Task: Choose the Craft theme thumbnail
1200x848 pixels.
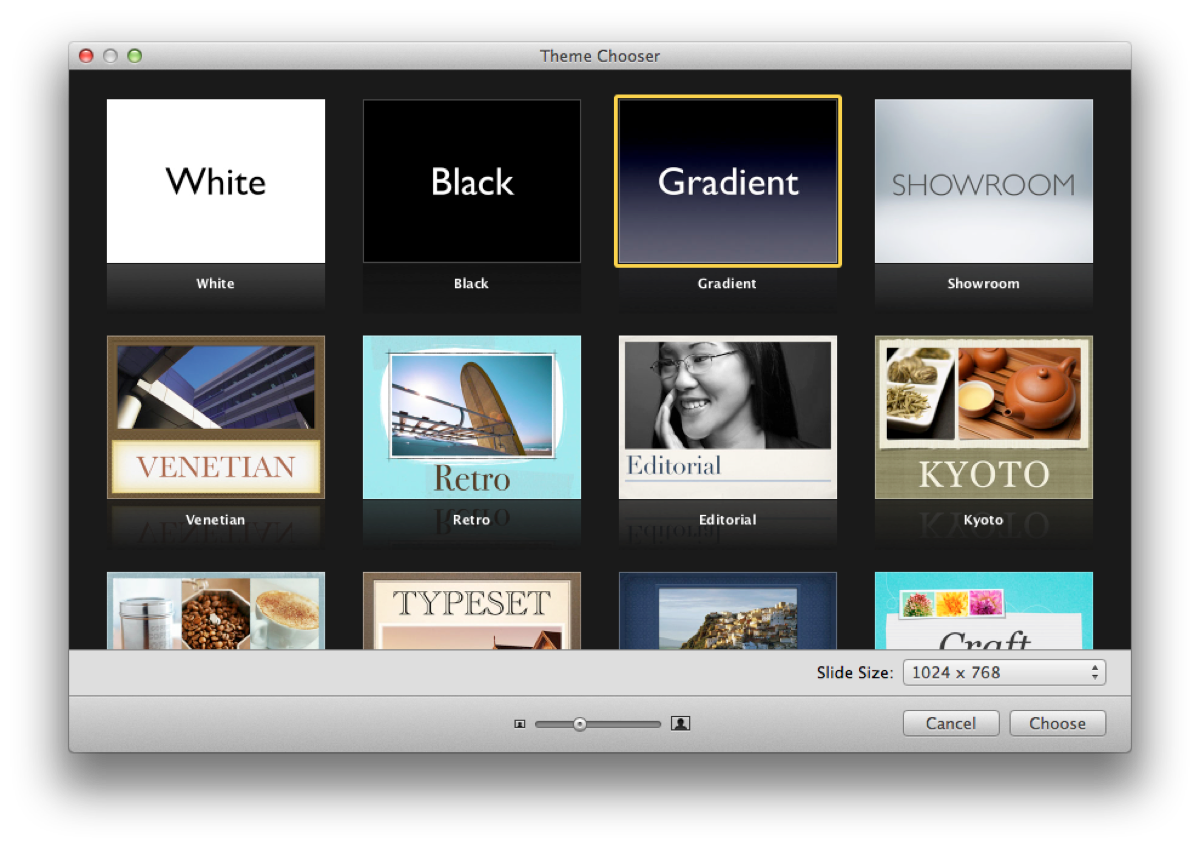Action: pos(984,611)
